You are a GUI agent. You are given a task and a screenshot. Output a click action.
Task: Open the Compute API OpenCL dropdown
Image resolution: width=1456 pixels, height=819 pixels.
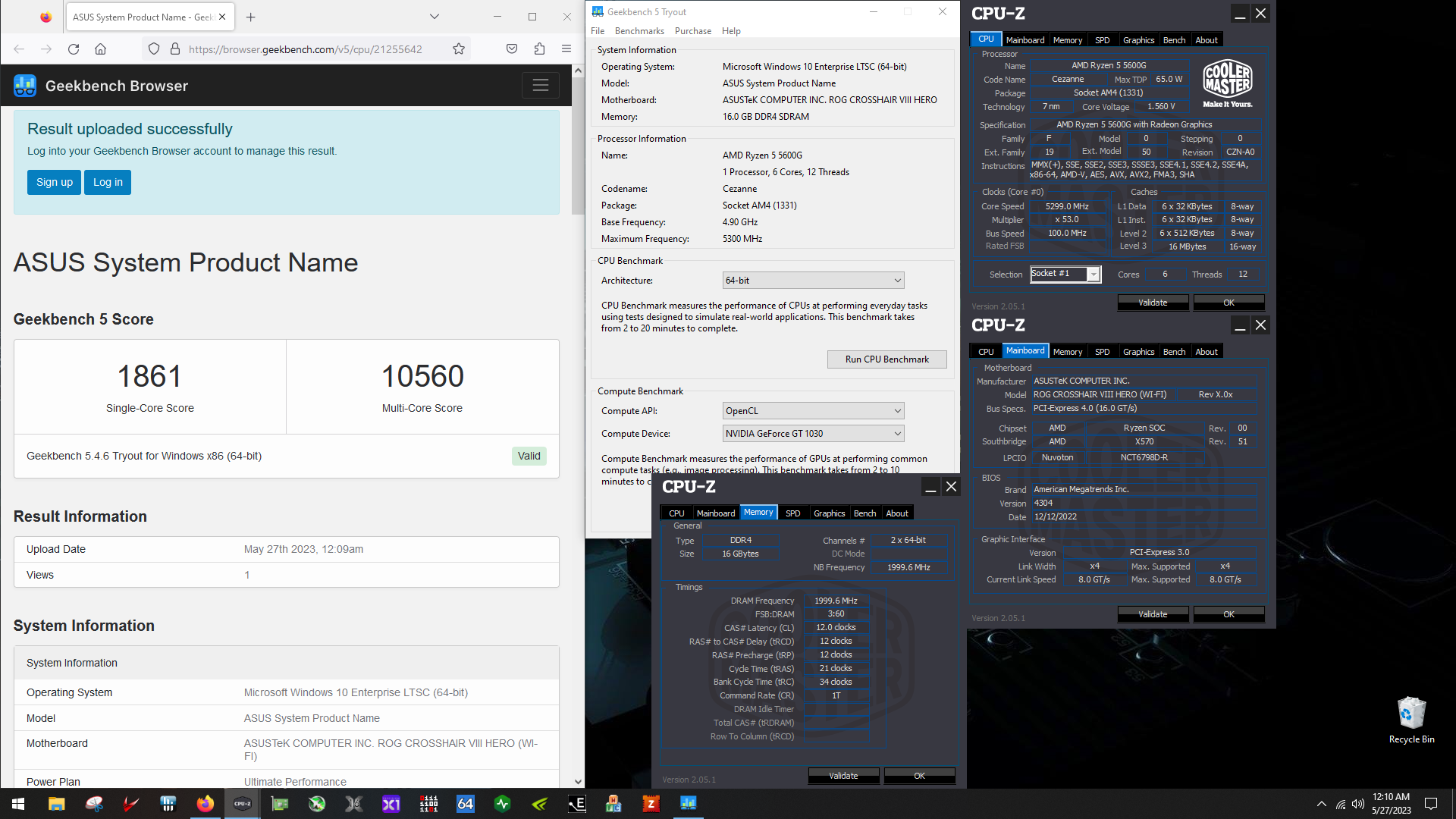tap(814, 411)
